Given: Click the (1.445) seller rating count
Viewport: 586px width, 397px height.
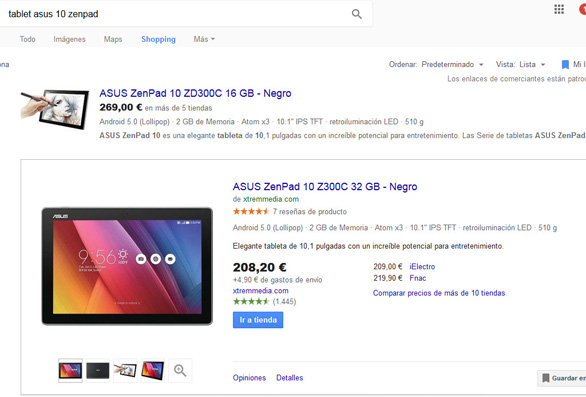Looking at the screenshot, I should pos(284,301).
